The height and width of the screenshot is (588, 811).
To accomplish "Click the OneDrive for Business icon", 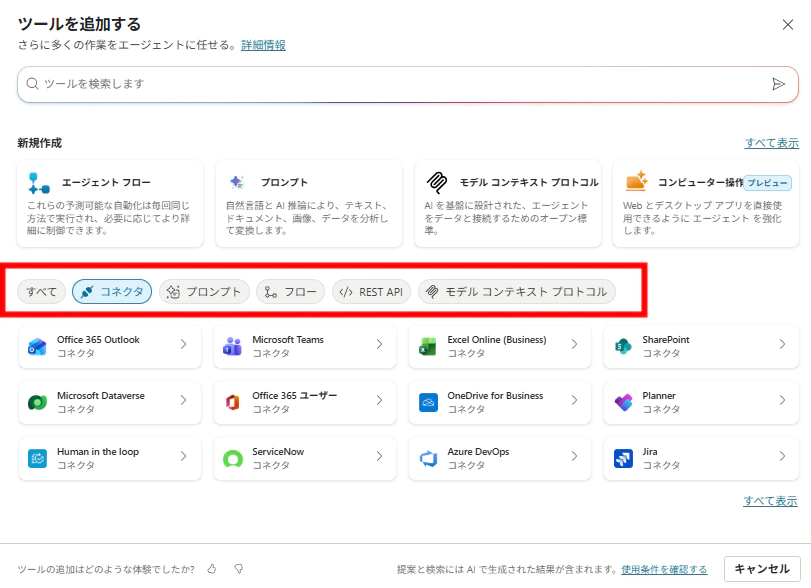I will (x=428, y=402).
